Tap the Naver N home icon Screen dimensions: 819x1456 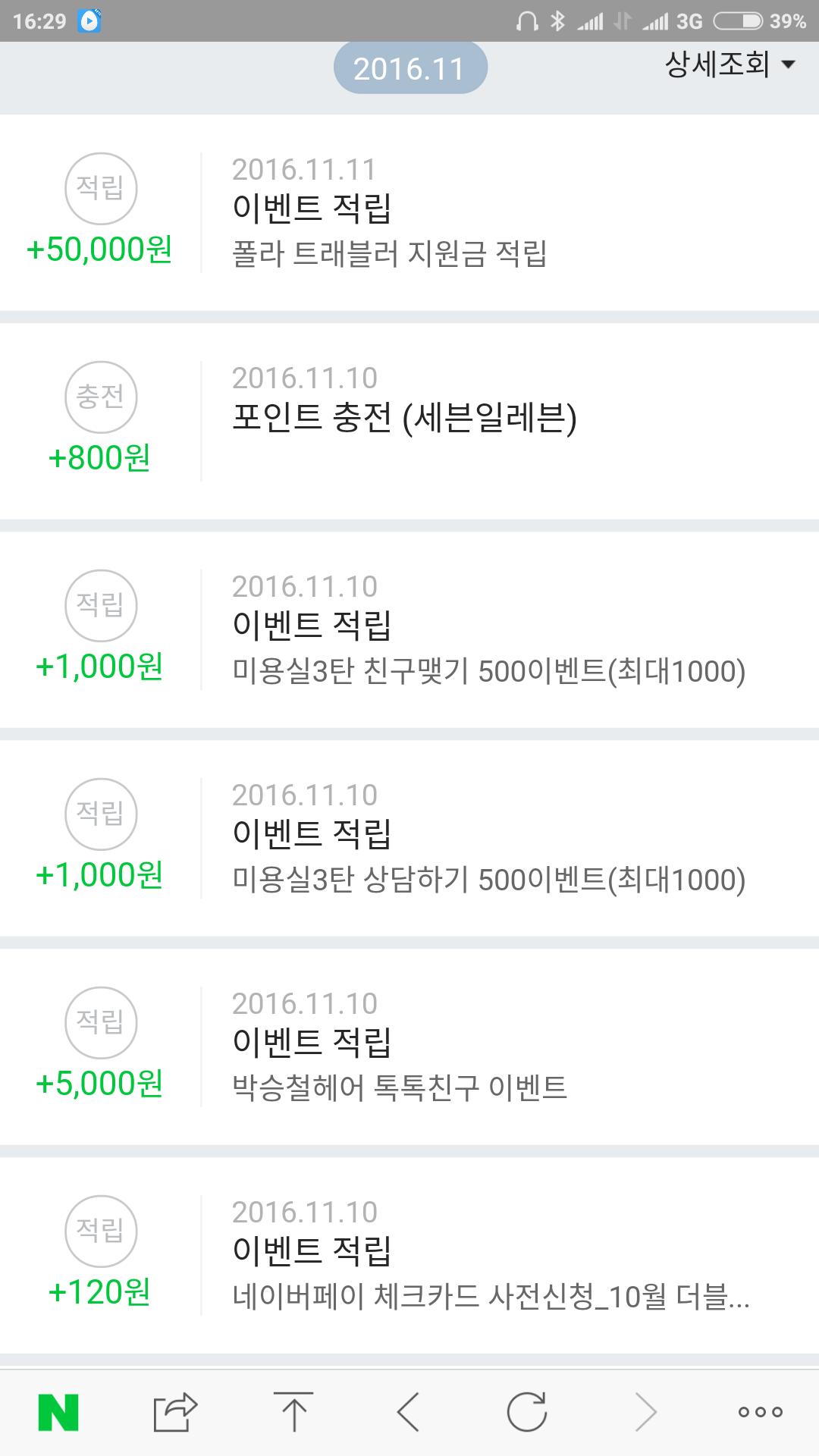[x=58, y=1412]
